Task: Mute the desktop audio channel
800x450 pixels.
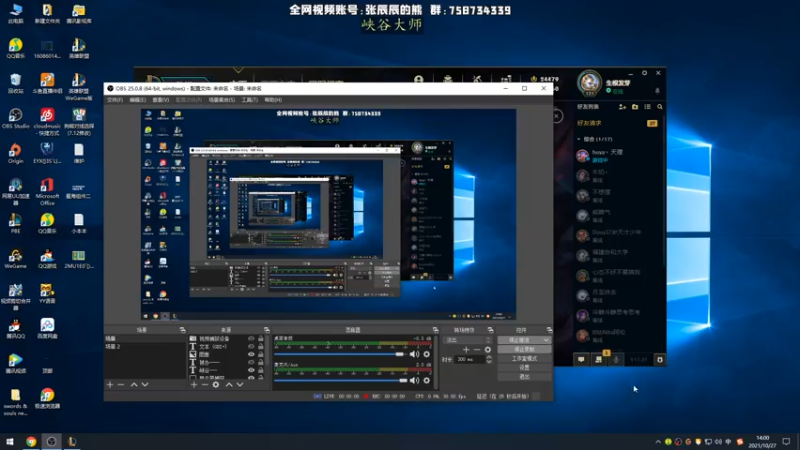Action: (x=414, y=354)
